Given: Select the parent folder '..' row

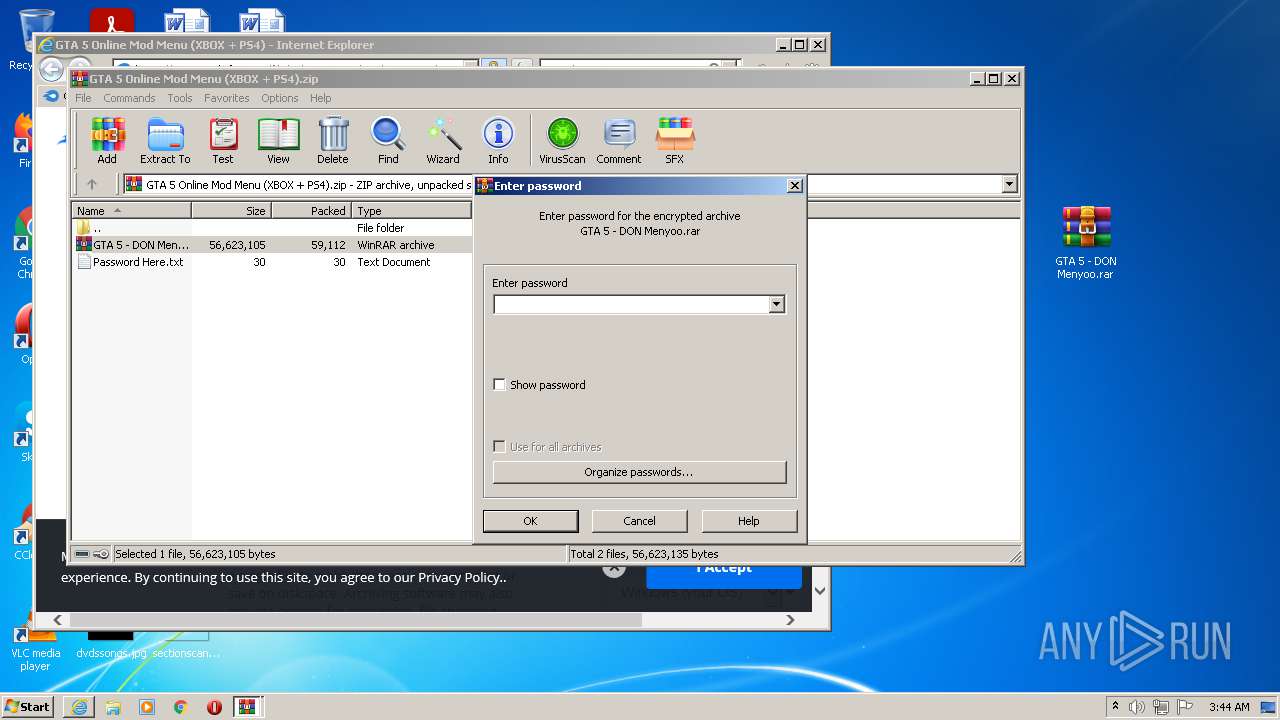Looking at the screenshot, I should [x=272, y=228].
